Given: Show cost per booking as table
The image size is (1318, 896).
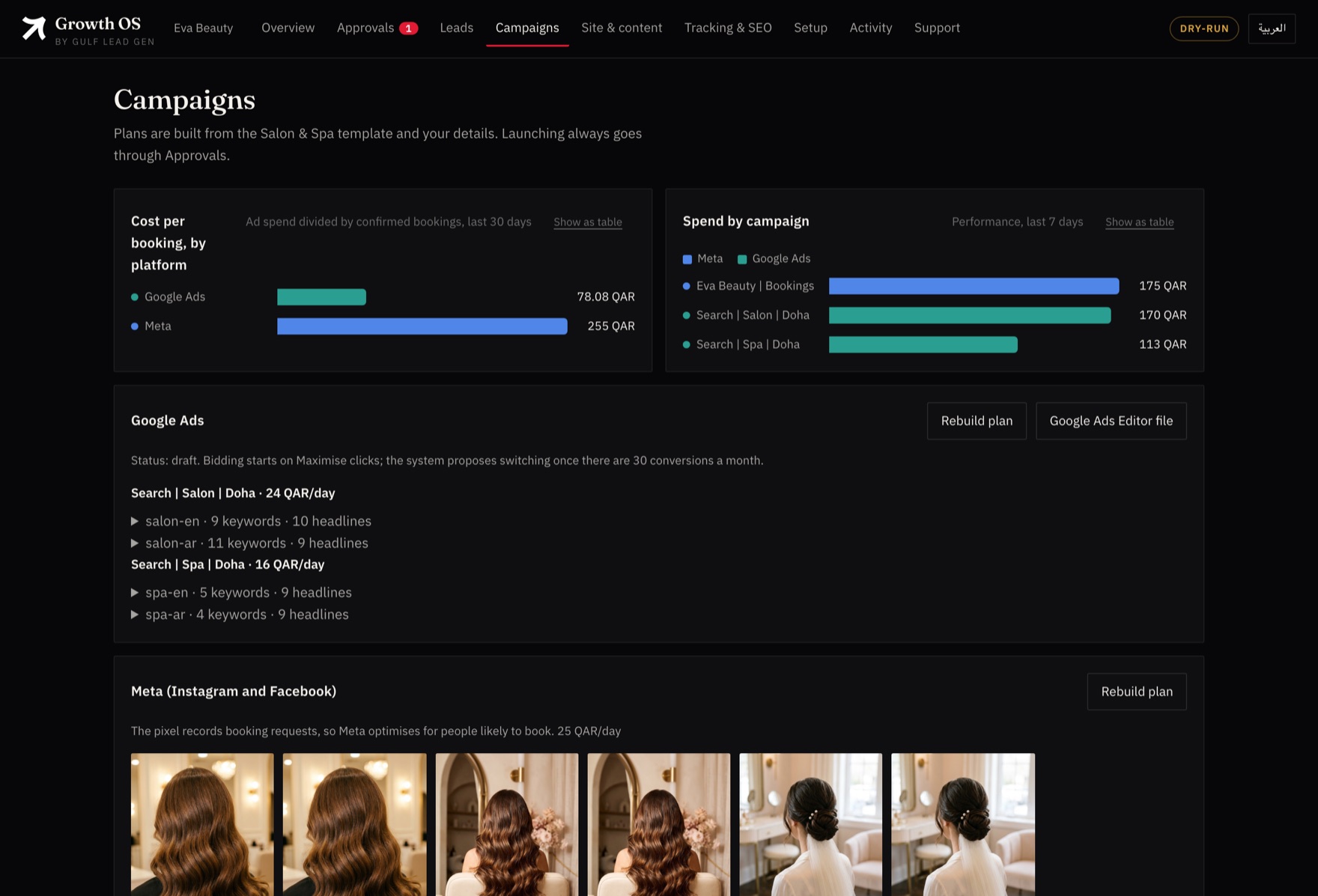Looking at the screenshot, I should [588, 222].
